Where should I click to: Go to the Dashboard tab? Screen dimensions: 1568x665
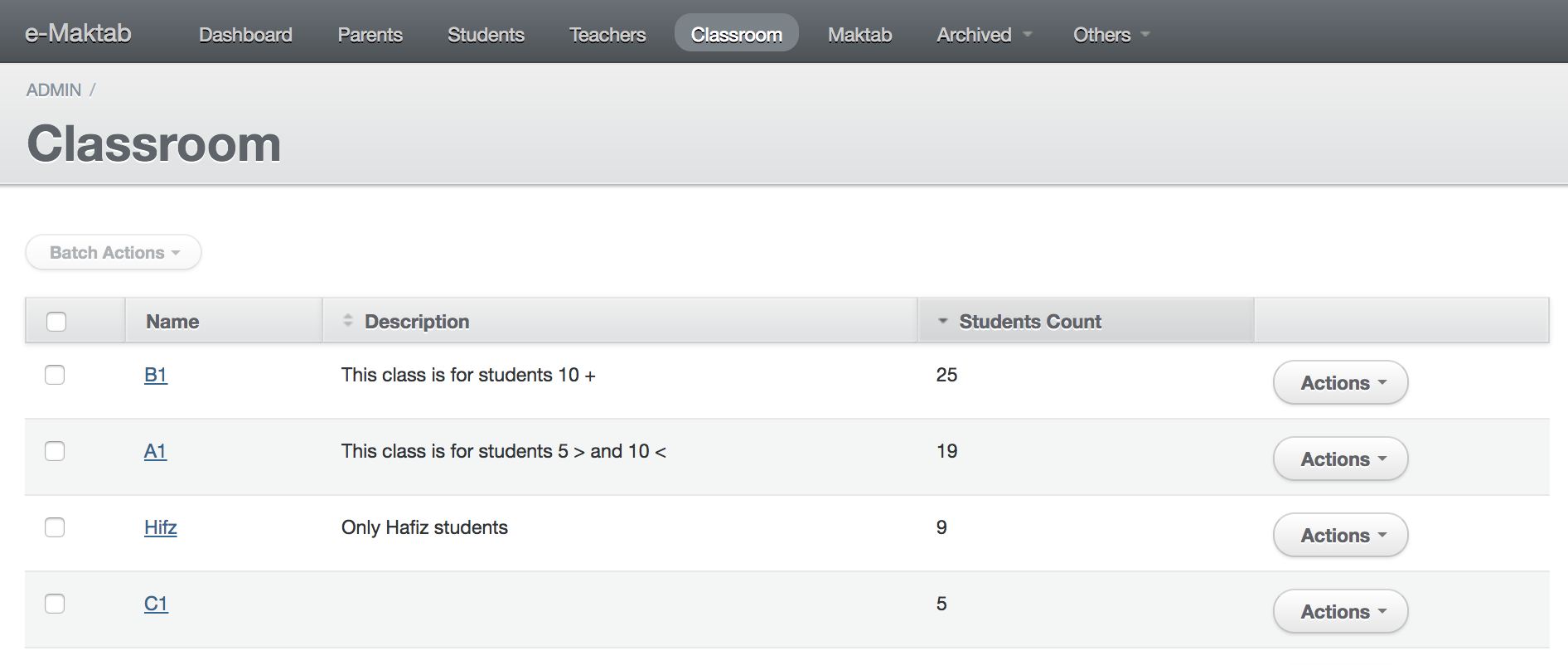pyautogui.click(x=245, y=35)
